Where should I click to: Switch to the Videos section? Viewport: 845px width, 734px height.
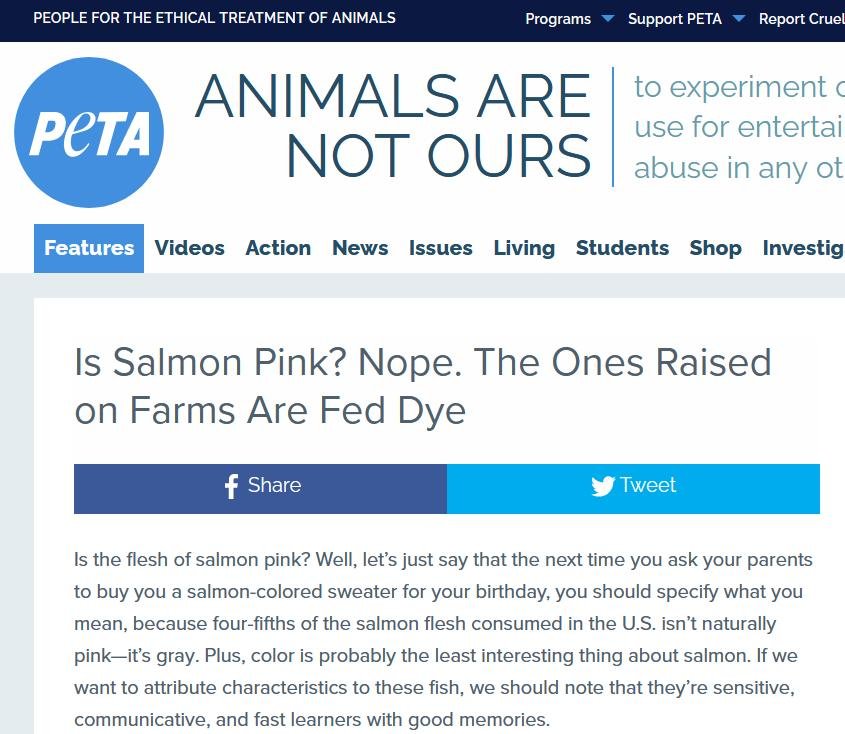coord(189,248)
